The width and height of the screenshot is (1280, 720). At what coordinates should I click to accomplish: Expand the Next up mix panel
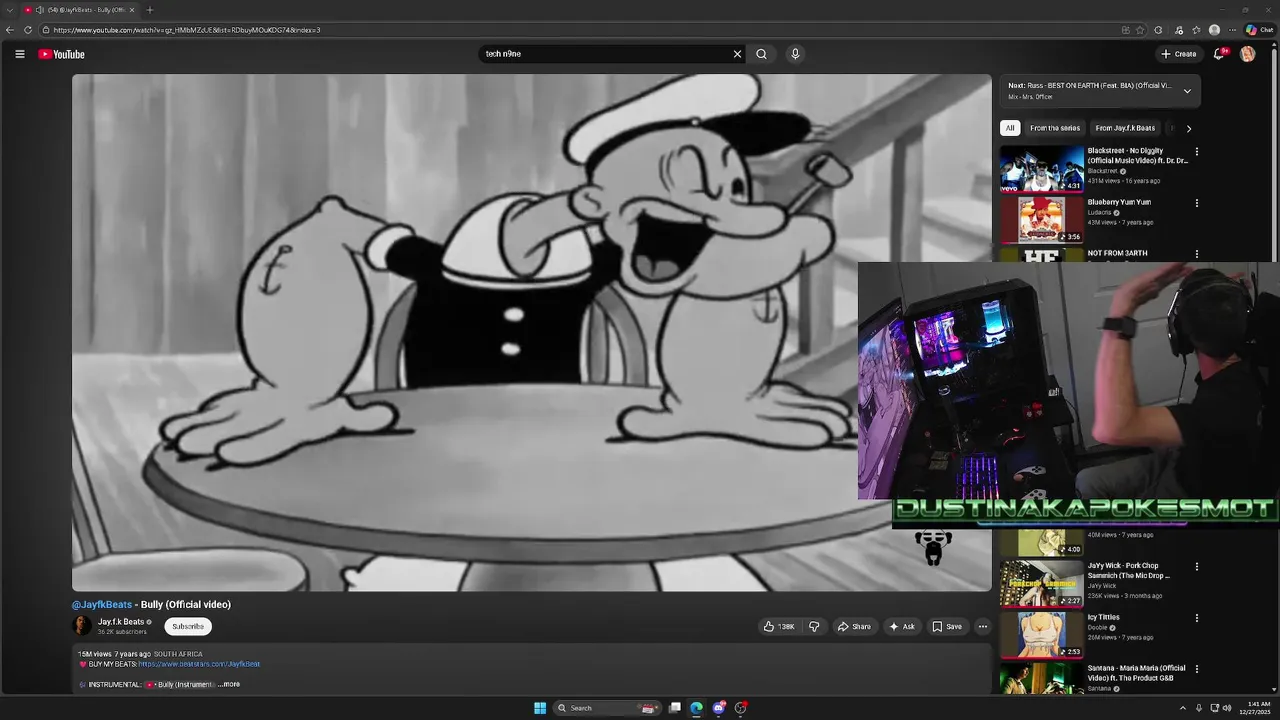[1187, 91]
